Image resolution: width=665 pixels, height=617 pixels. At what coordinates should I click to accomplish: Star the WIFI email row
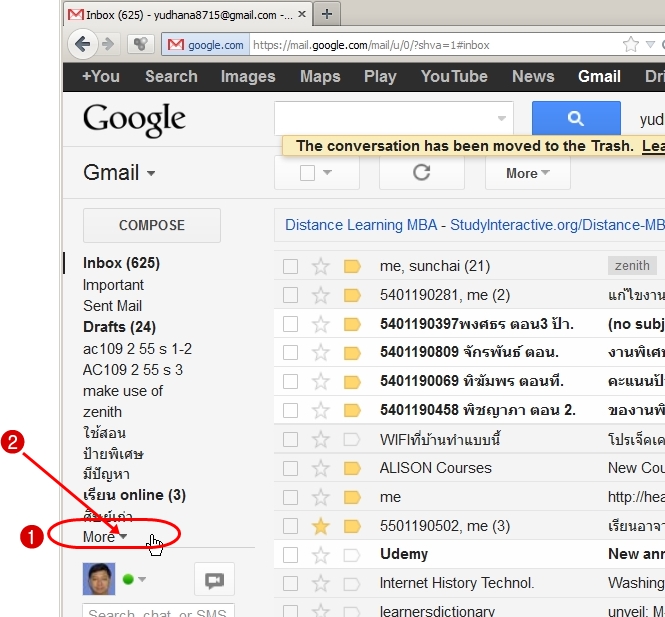[321, 439]
